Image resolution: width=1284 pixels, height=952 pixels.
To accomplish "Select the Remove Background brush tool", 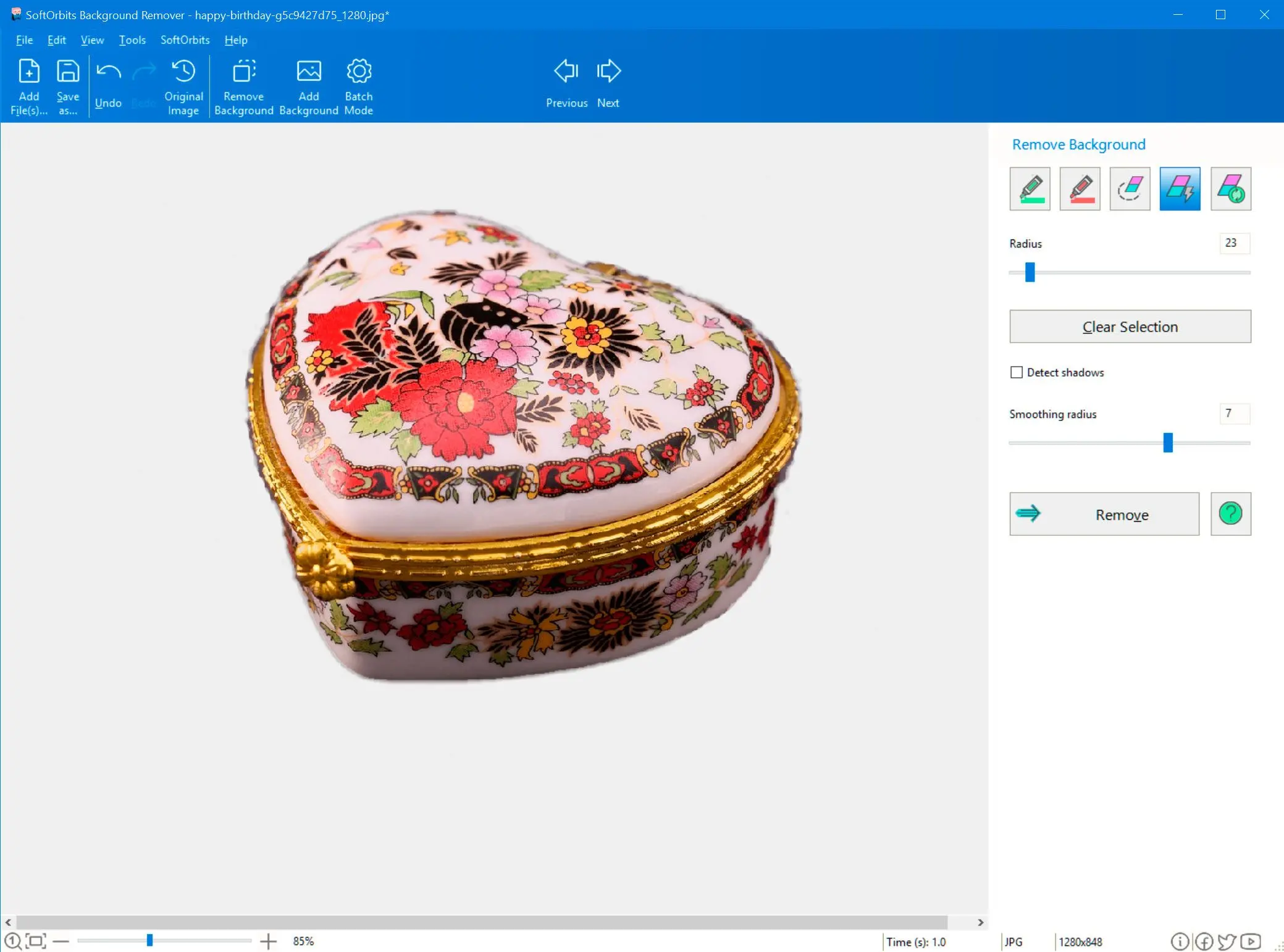I will point(1080,188).
